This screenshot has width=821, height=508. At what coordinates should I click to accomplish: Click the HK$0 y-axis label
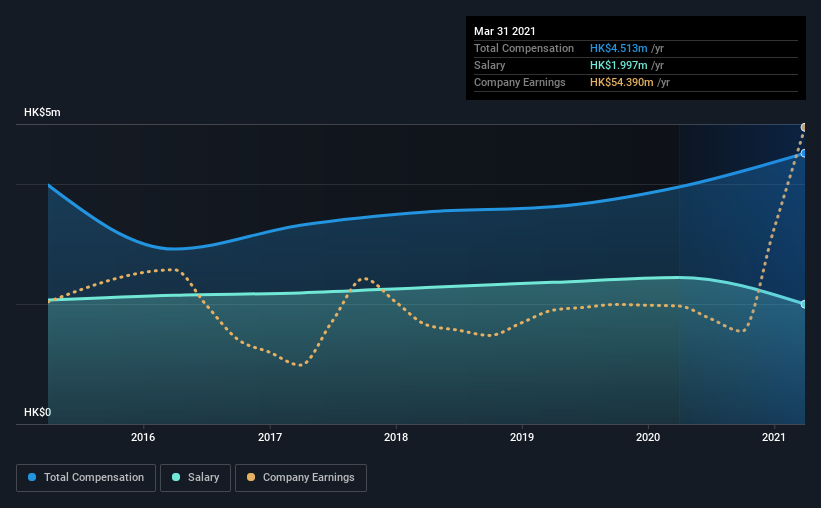pyautogui.click(x=38, y=413)
